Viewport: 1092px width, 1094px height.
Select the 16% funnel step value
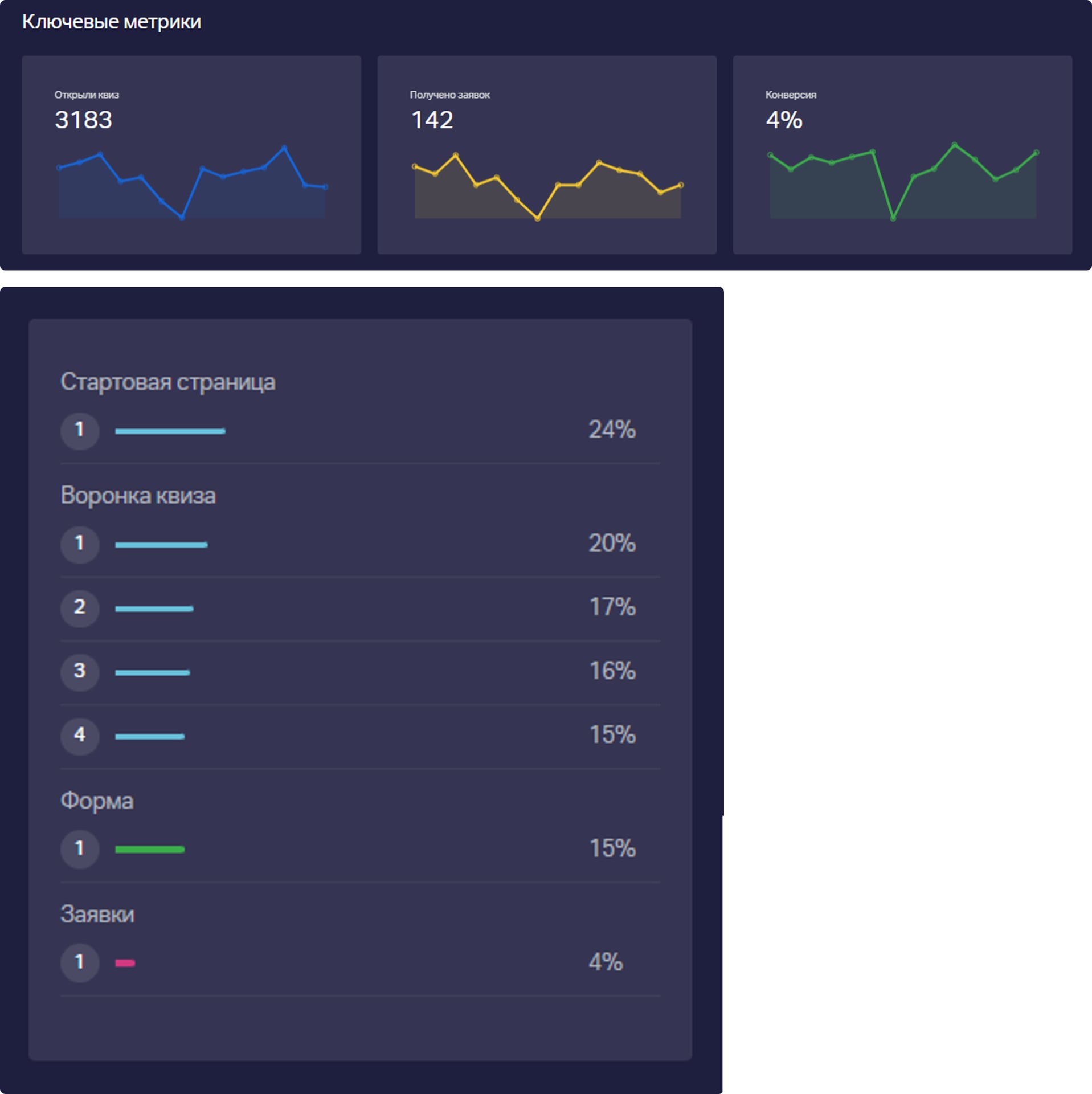coord(612,671)
